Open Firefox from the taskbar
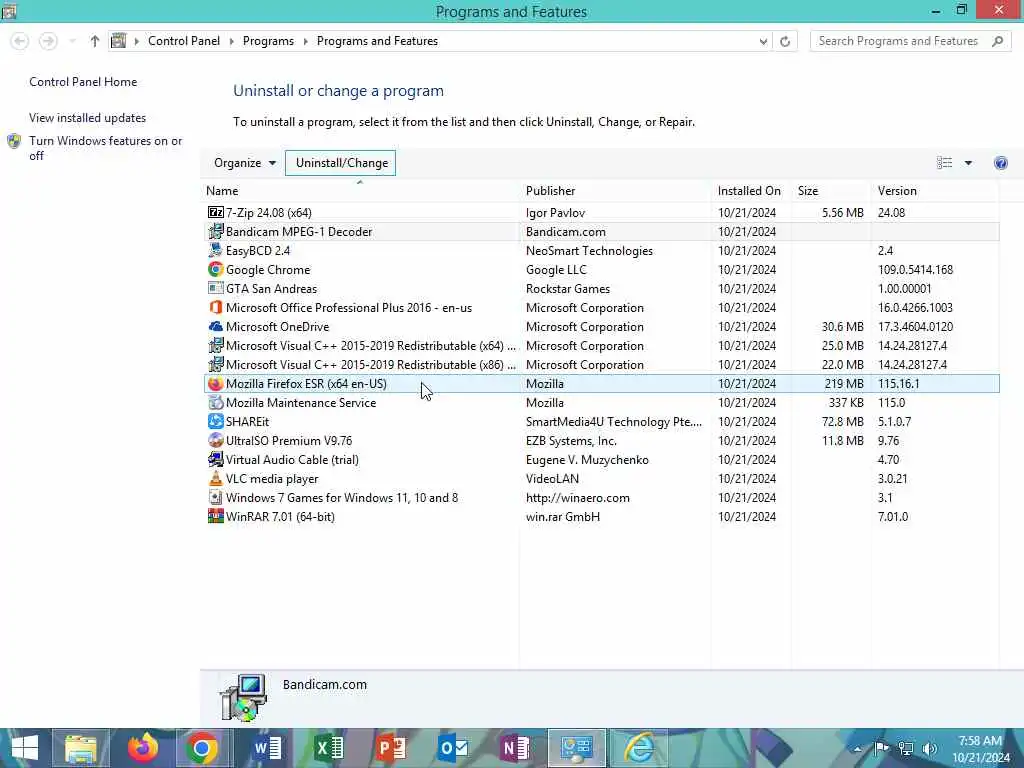This screenshot has height=768, width=1024. click(x=142, y=748)
